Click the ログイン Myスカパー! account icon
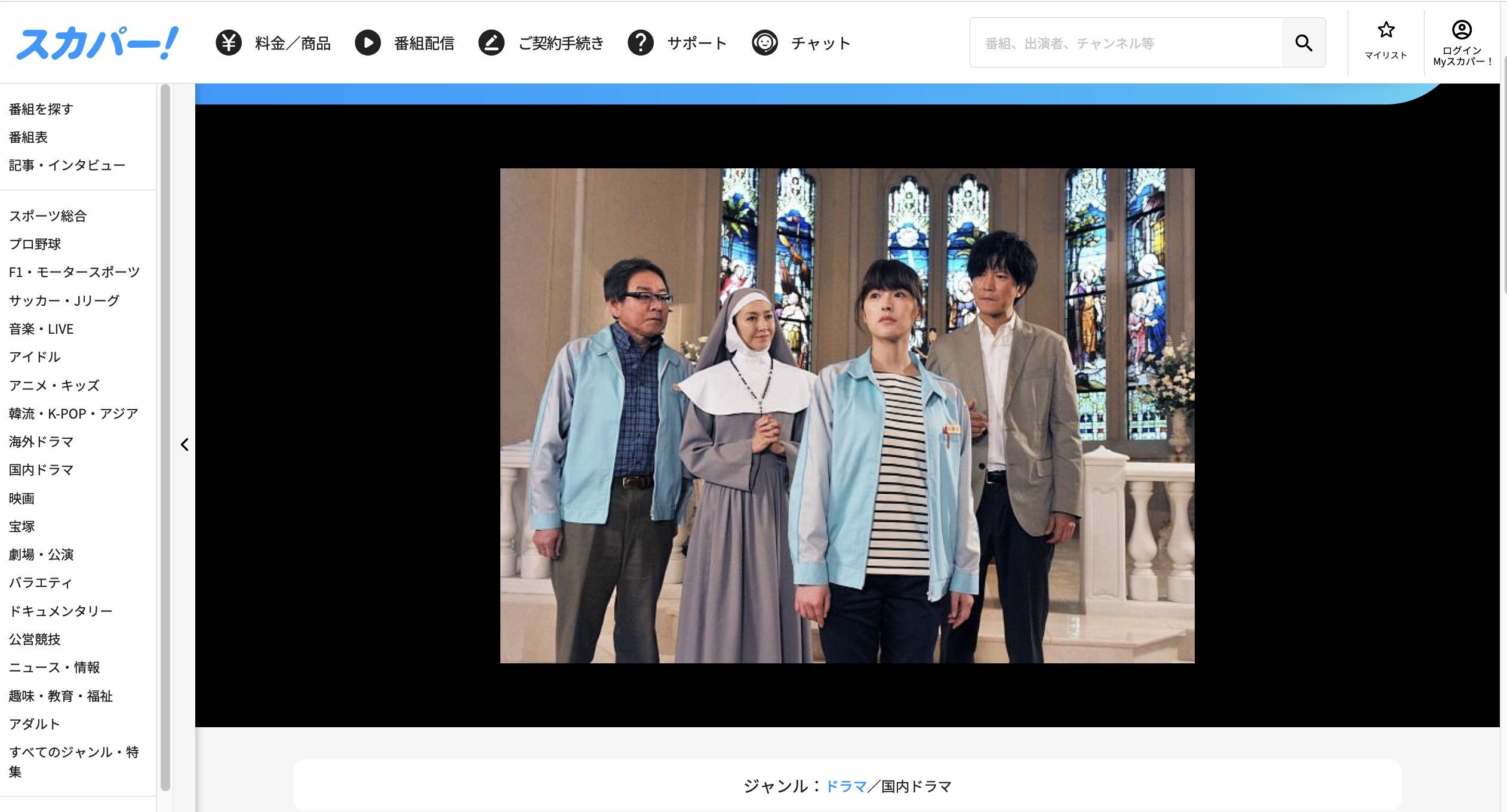This screenshot has height=812, width=1507. 1461,30
